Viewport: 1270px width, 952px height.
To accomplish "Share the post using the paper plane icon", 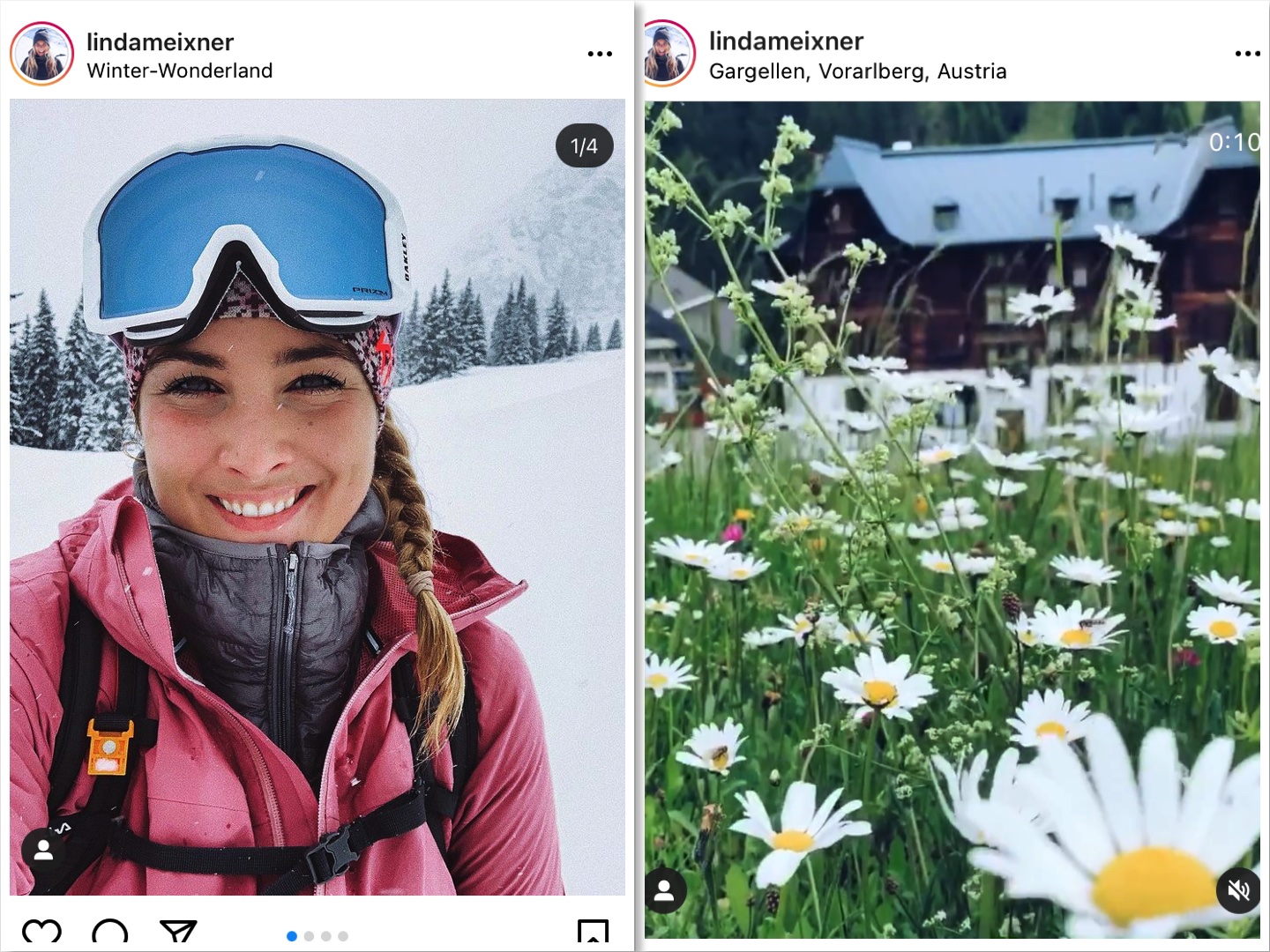I will (x=177, y=933).
